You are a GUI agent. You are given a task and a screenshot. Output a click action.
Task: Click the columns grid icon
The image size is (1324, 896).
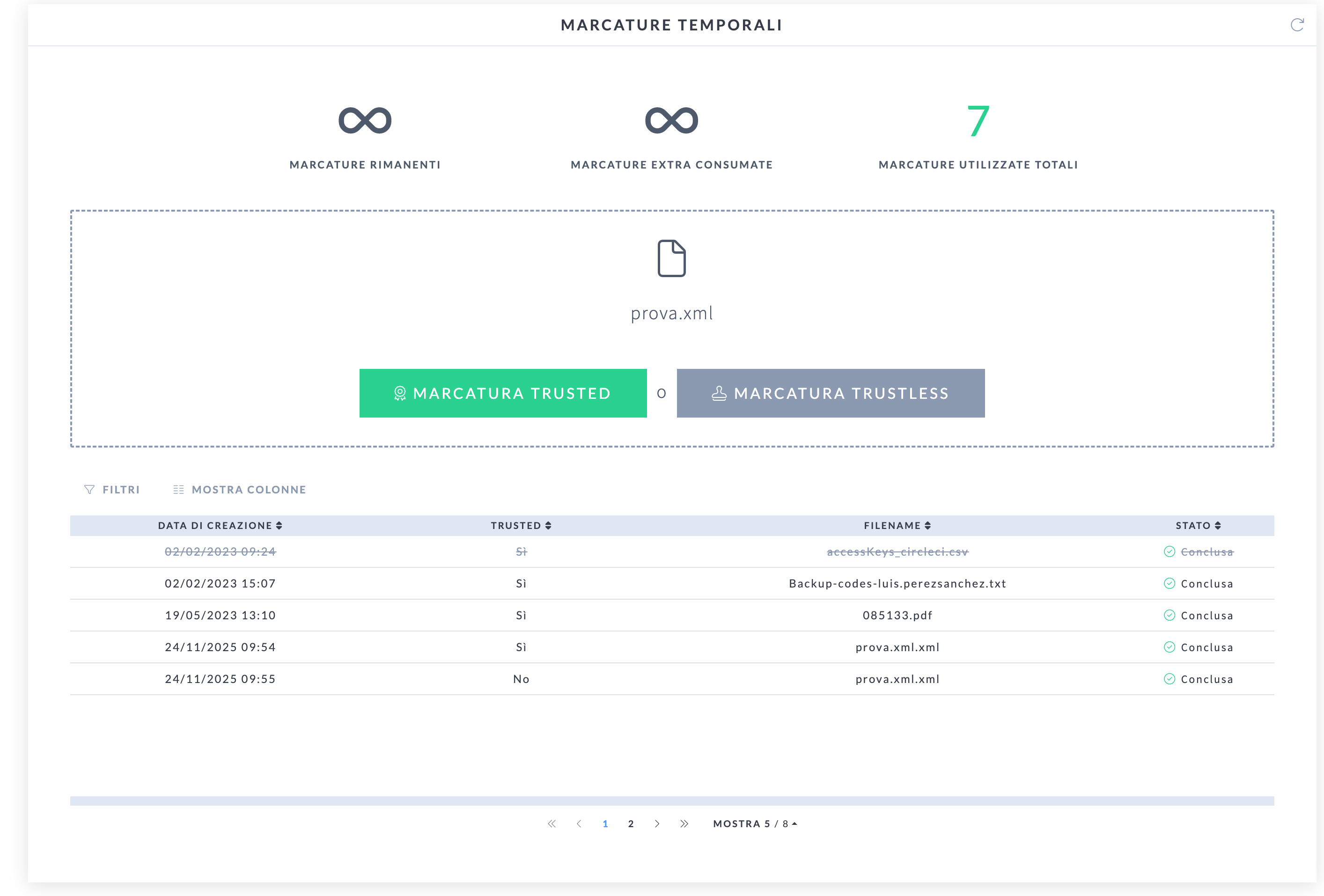tap(178, 490)
